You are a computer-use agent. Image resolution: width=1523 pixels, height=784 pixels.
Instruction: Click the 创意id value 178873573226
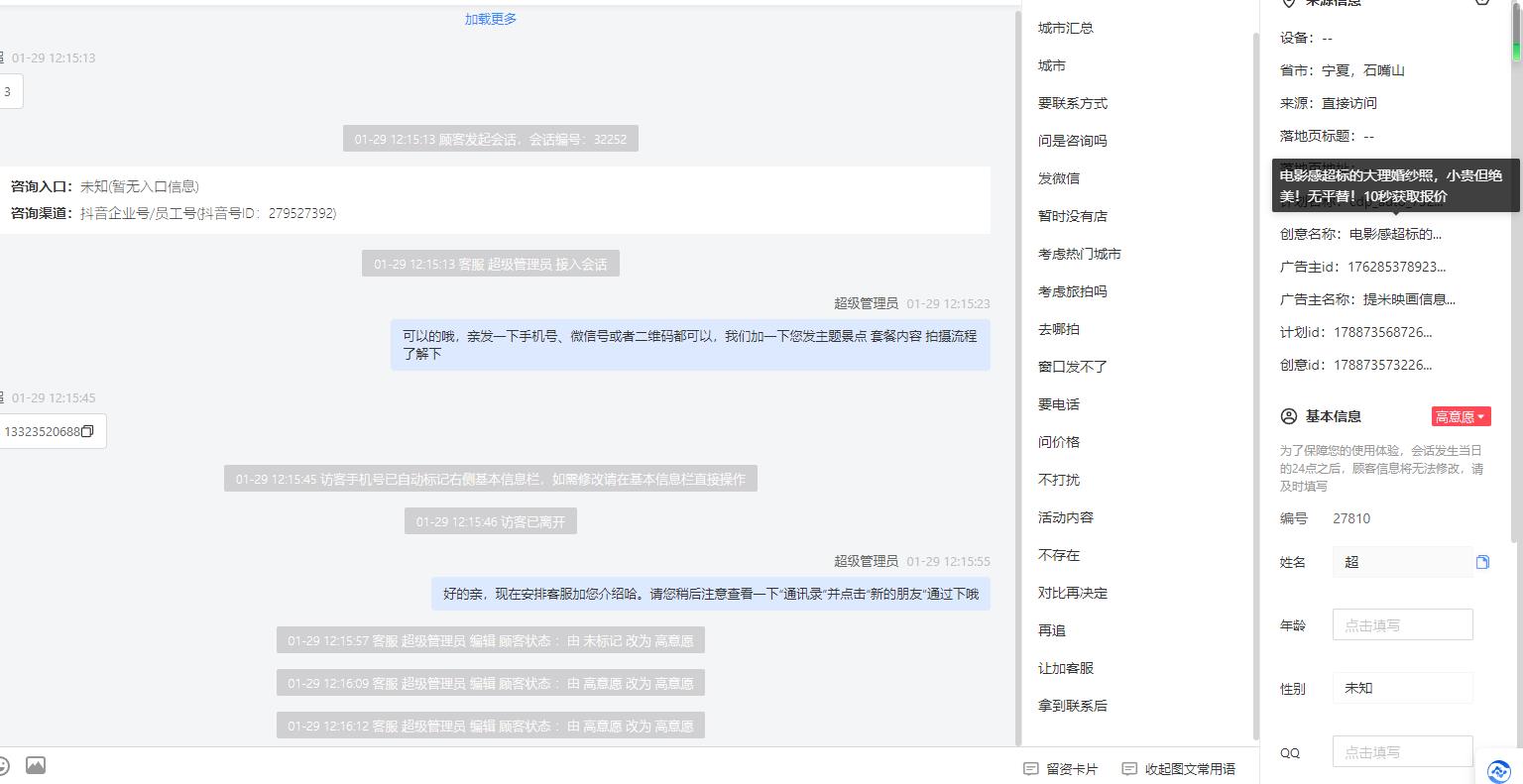[x=1383, y=365]
